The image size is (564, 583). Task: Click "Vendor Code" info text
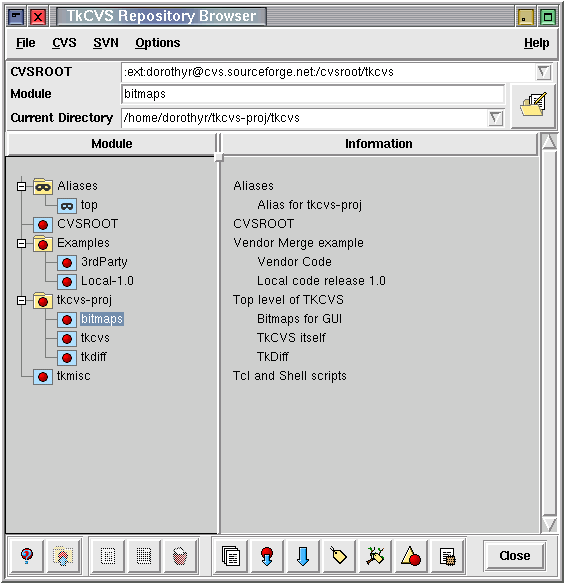point(294,262)
